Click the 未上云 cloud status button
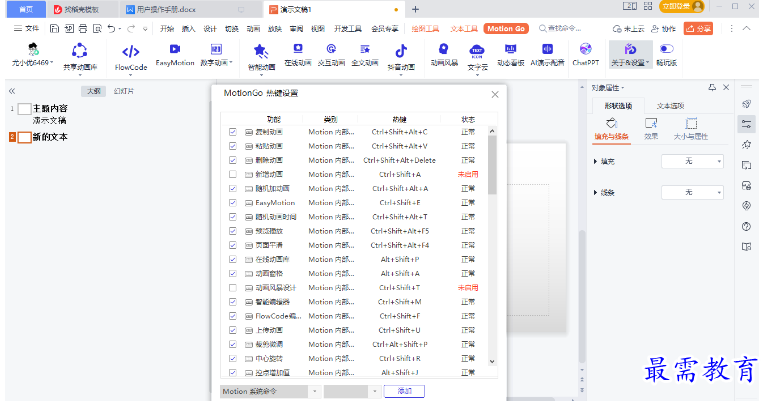The height and width of the screenshot is (401, 766). (x=629, y=29)
